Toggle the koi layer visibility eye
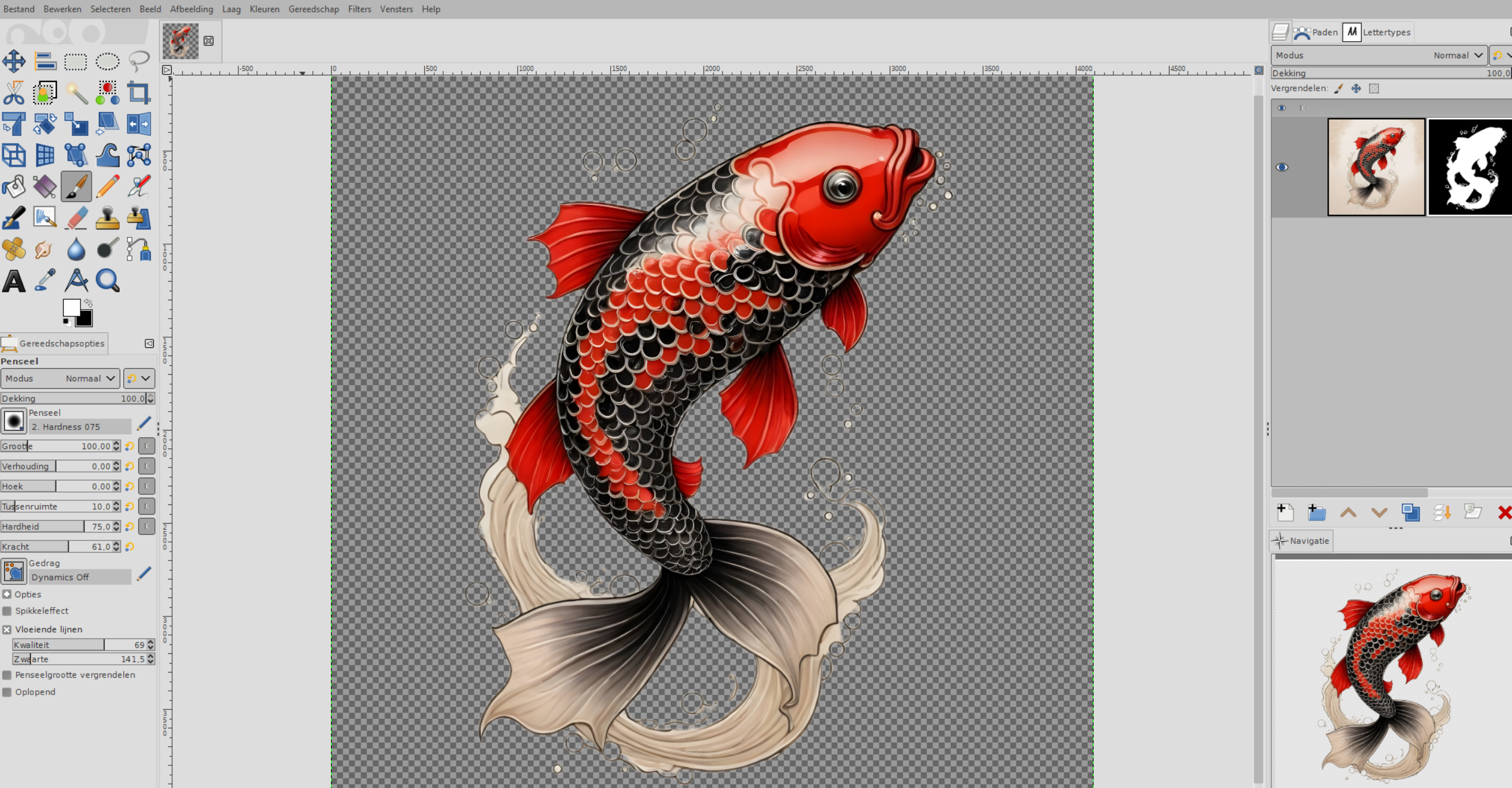 pos(1282,167)
